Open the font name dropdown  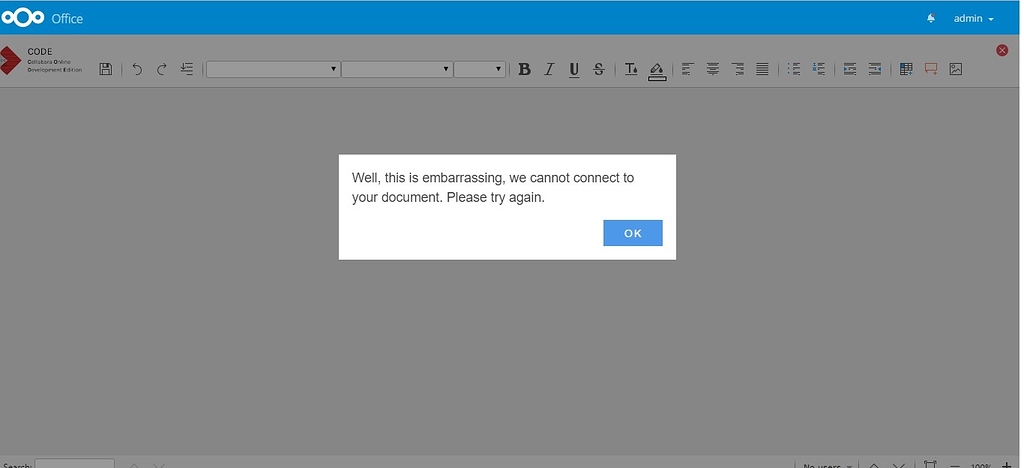(397, 69)
